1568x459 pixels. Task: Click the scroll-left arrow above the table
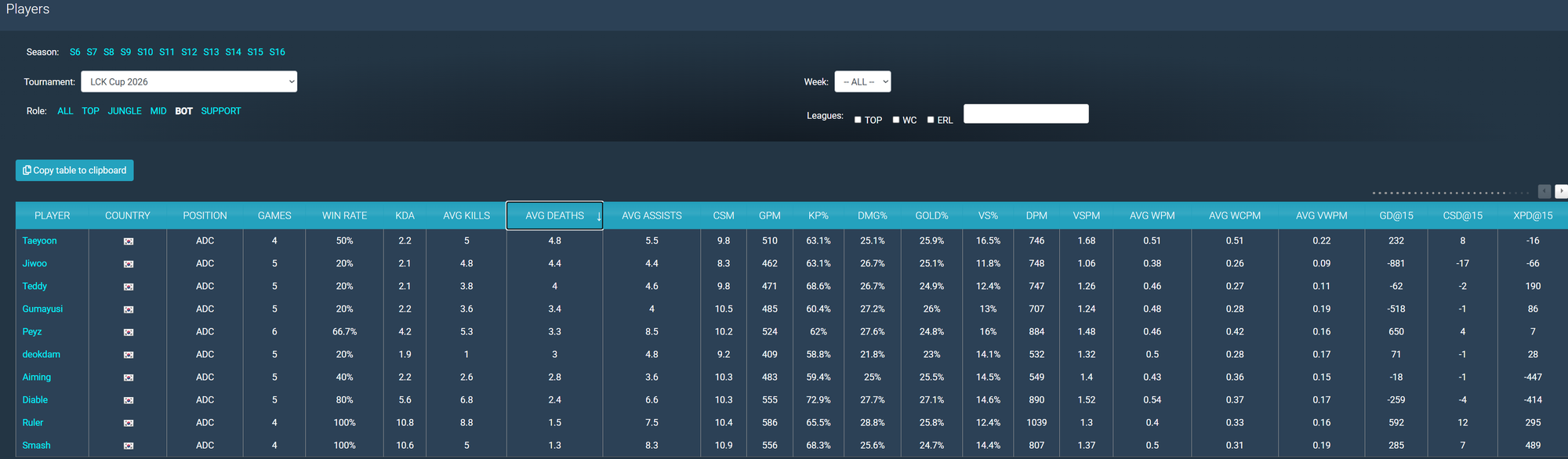tap(1544, 191)
